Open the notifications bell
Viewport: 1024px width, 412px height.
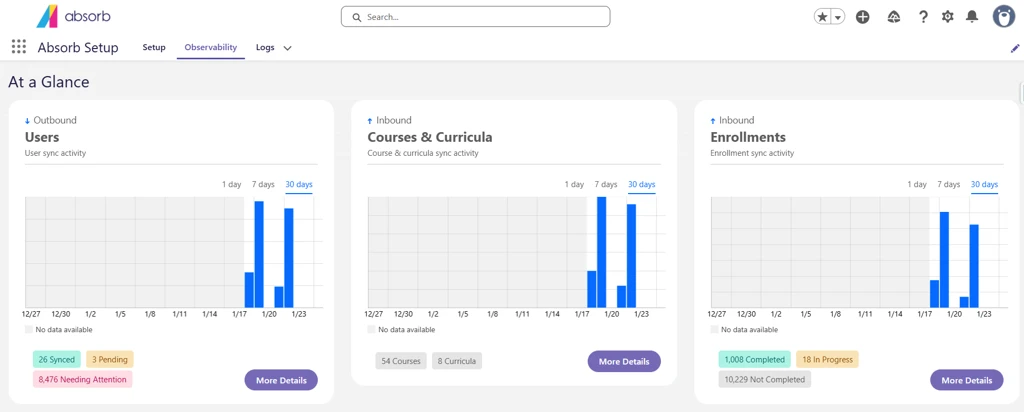[972, 17]
